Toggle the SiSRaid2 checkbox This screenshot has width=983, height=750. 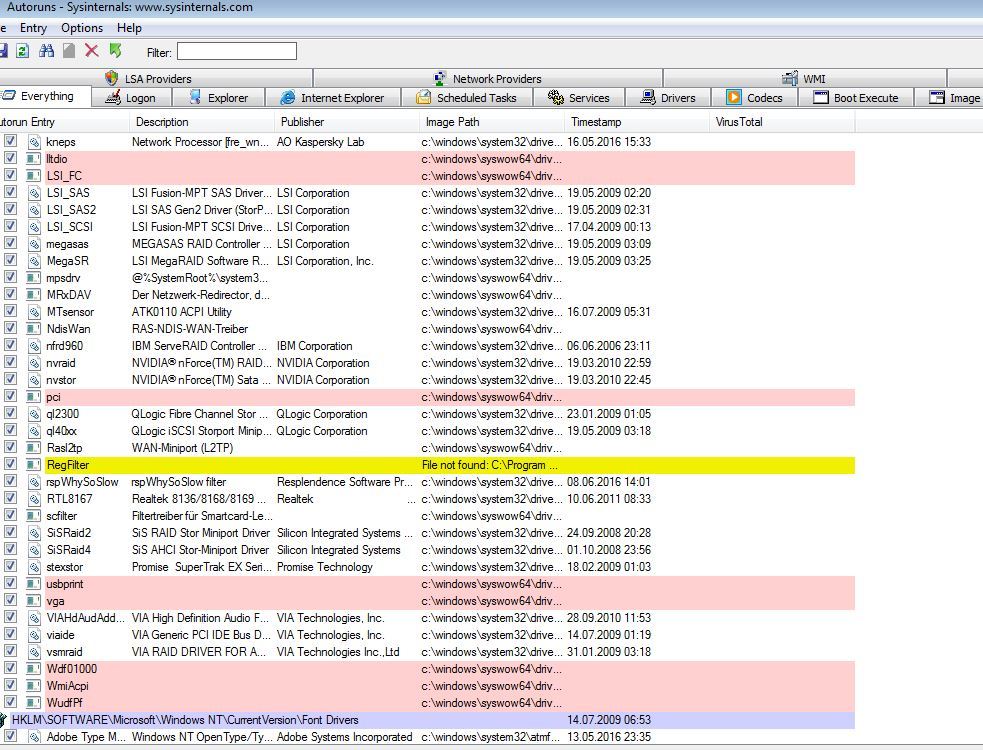pyautogui.click(x=10, y=532)
